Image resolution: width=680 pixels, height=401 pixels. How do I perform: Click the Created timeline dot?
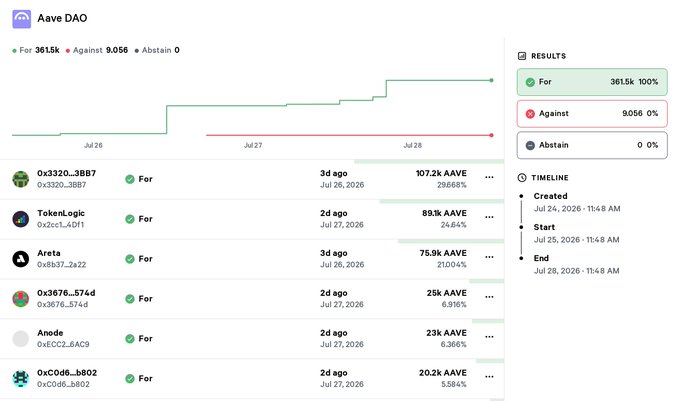pos(521,196)
